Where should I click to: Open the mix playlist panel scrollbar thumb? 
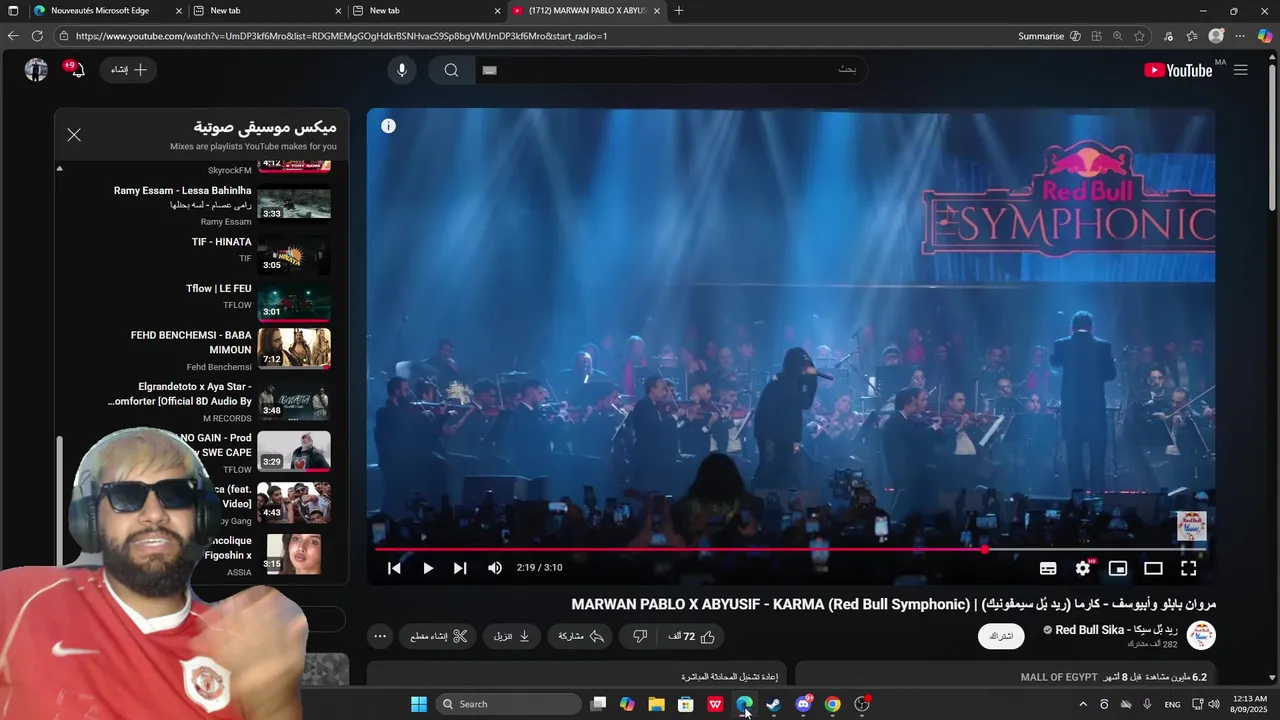(59, 500)
